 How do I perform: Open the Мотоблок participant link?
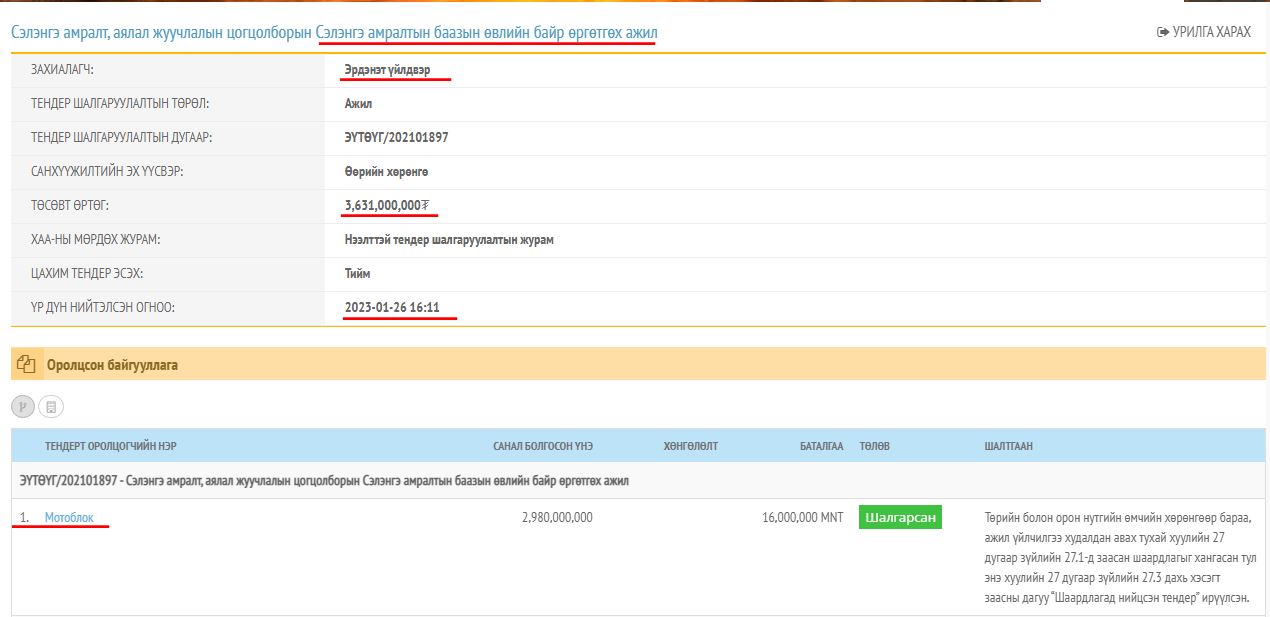click(x=69, y=517)
